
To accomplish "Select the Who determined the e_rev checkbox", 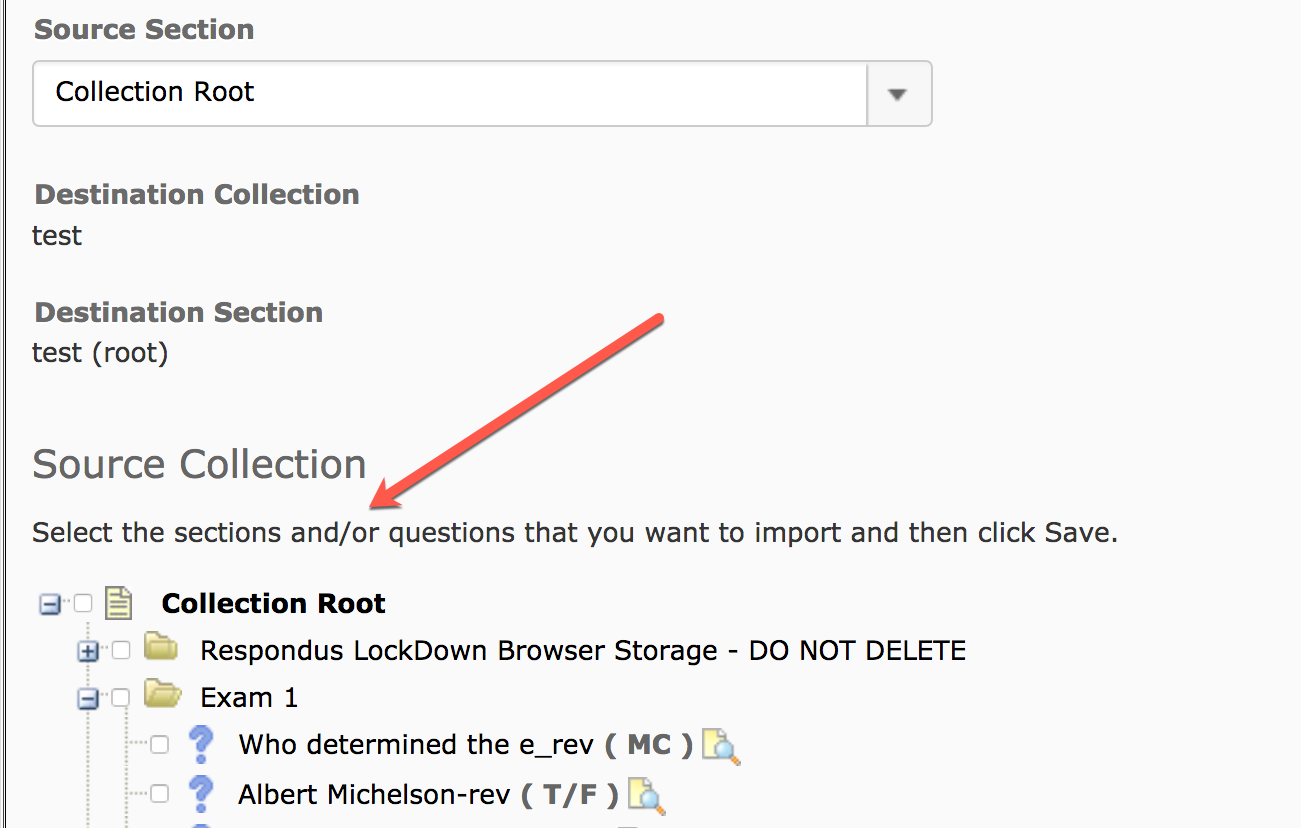I will click(x=159, y=745).
